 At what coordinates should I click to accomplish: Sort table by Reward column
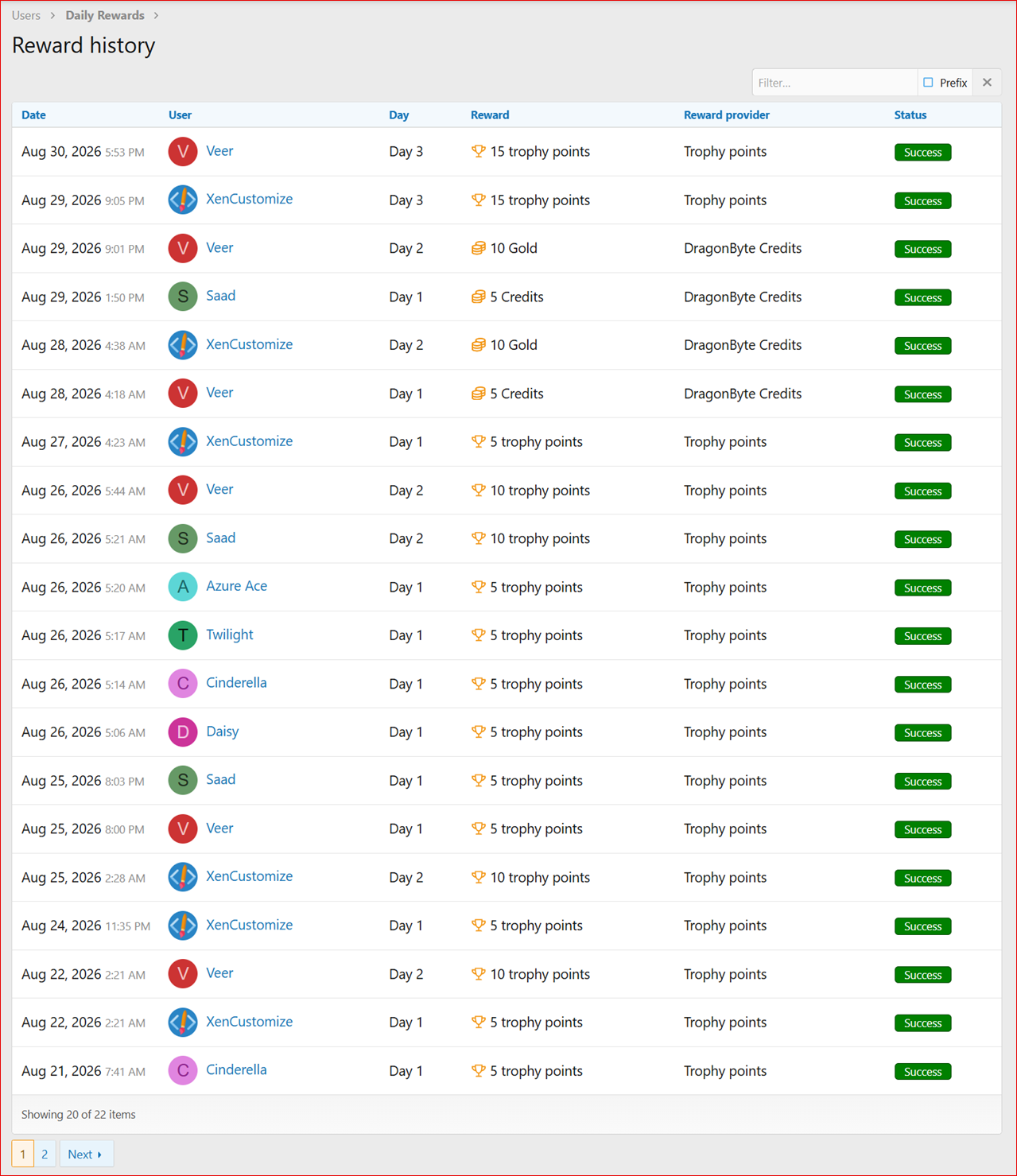490,115
